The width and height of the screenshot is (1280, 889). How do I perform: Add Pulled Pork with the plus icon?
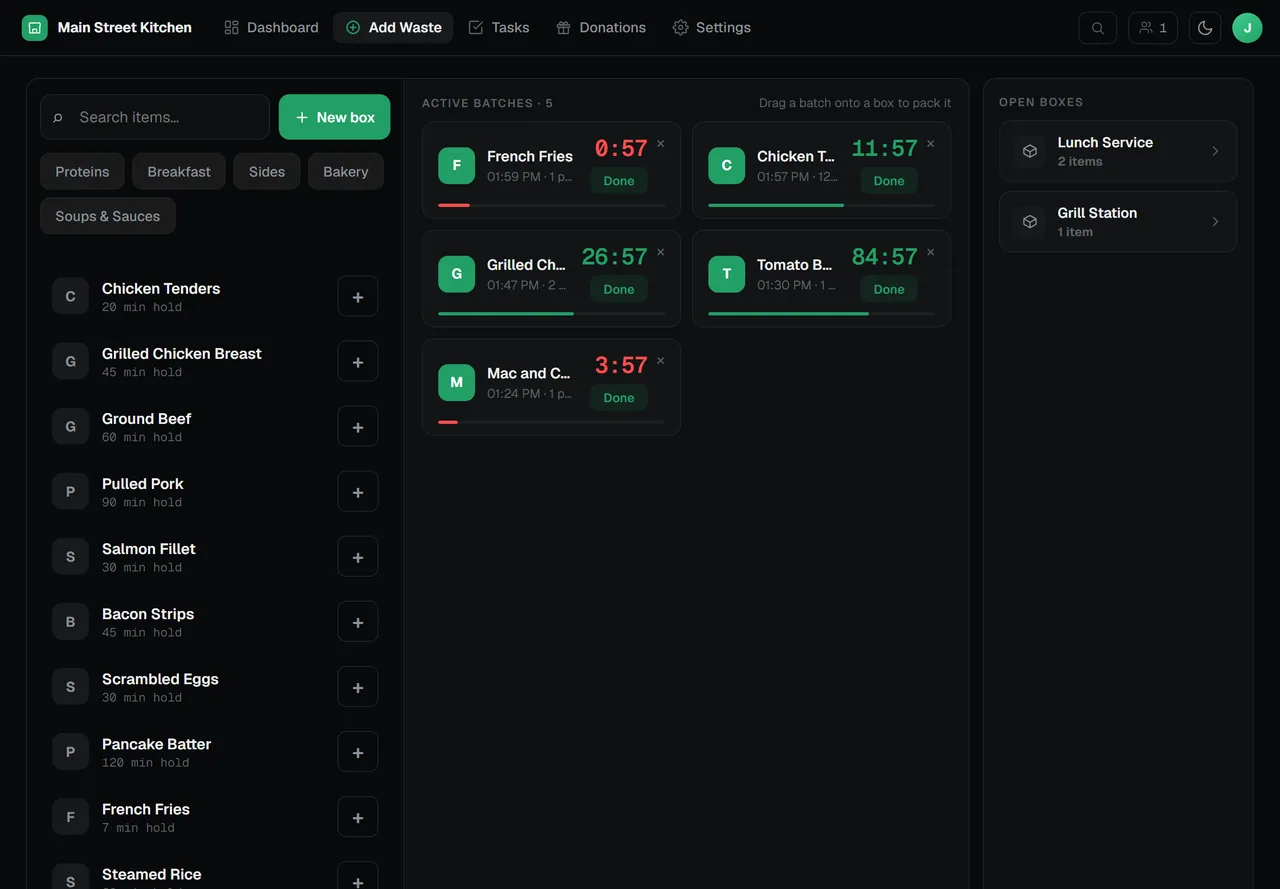click(x=358, y=492)
